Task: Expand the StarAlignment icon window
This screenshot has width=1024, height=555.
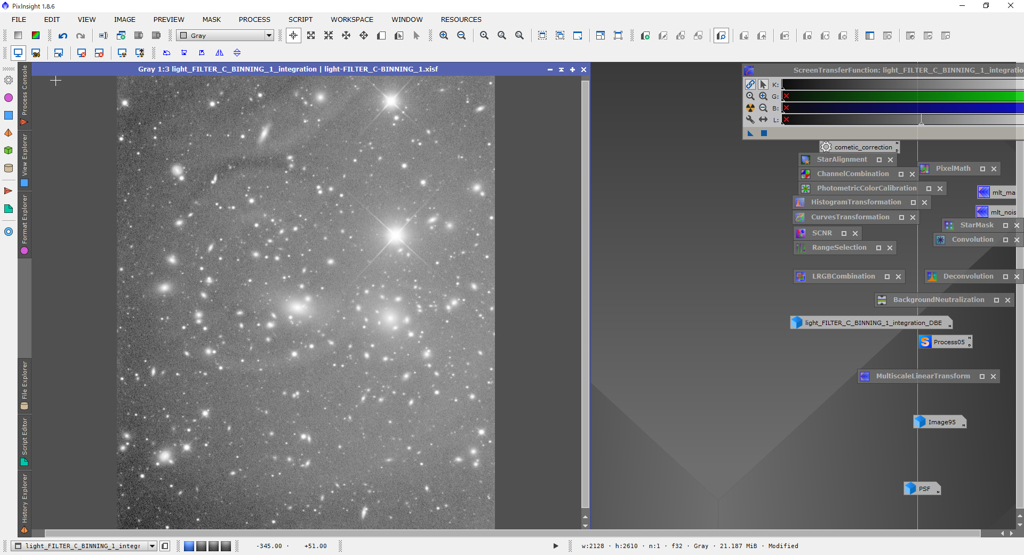Action: point(879,160)
